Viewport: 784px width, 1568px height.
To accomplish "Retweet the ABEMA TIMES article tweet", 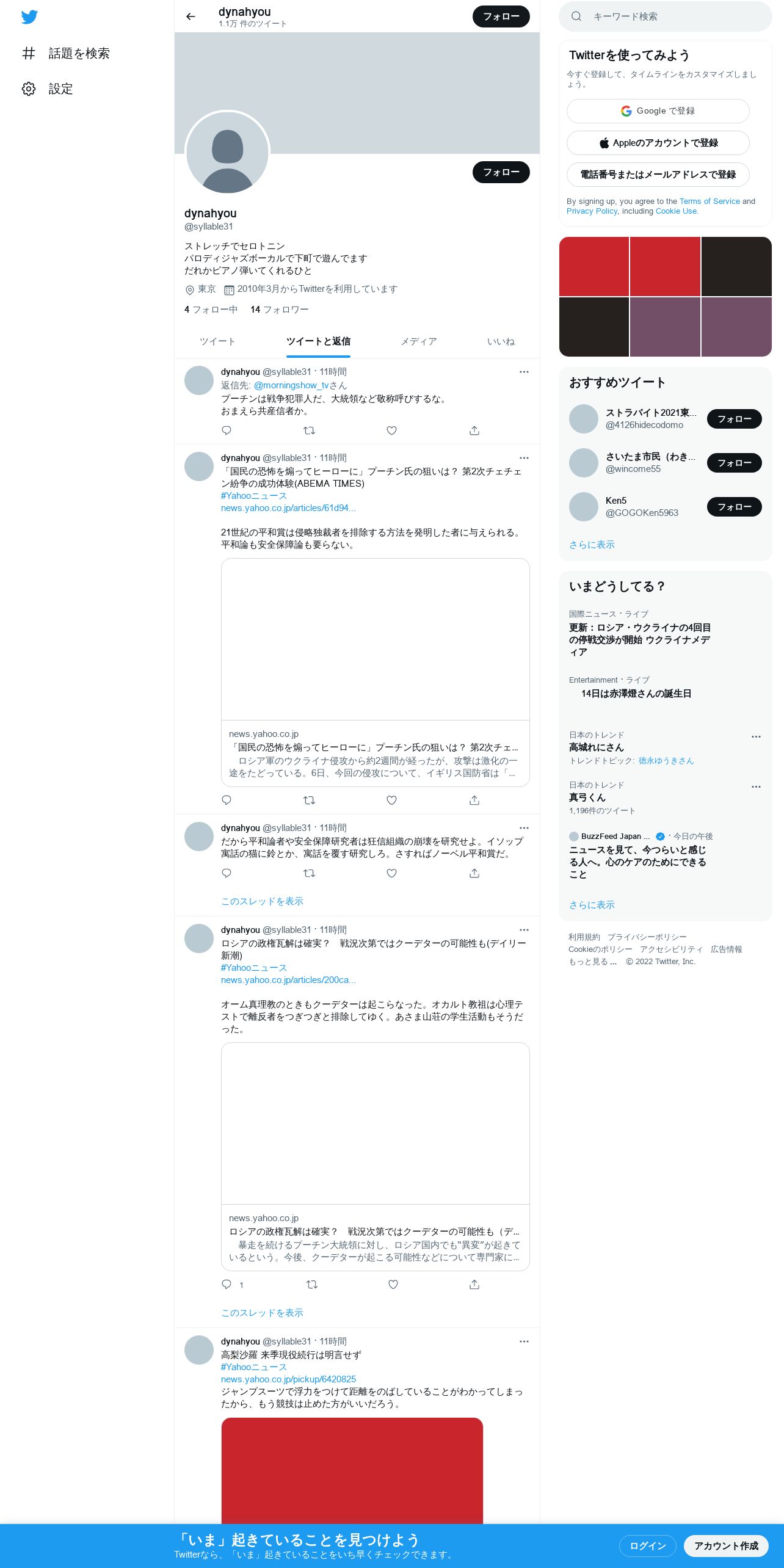I will click(309, 800).
